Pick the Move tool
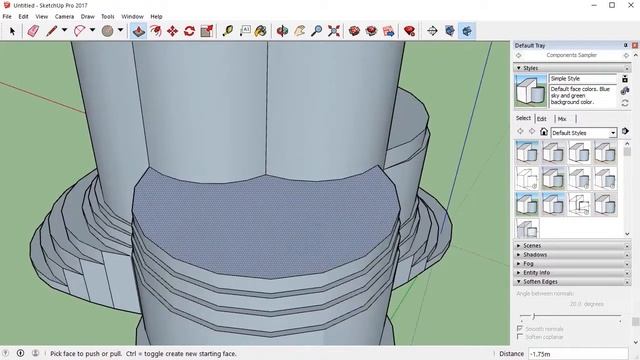 point(172,31)
